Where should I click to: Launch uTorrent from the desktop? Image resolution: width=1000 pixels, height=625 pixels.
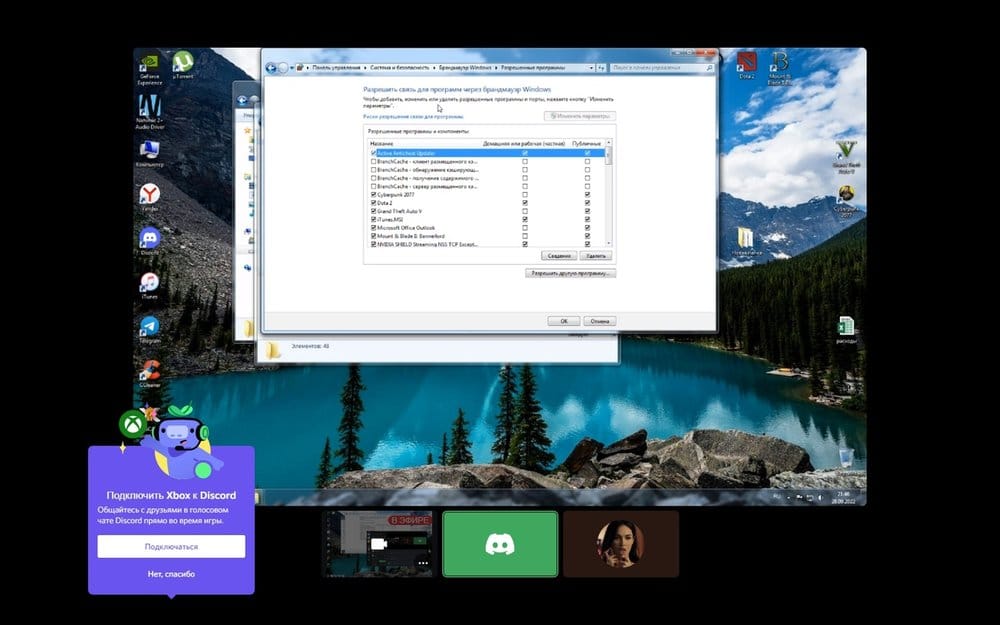click(182, 64)
